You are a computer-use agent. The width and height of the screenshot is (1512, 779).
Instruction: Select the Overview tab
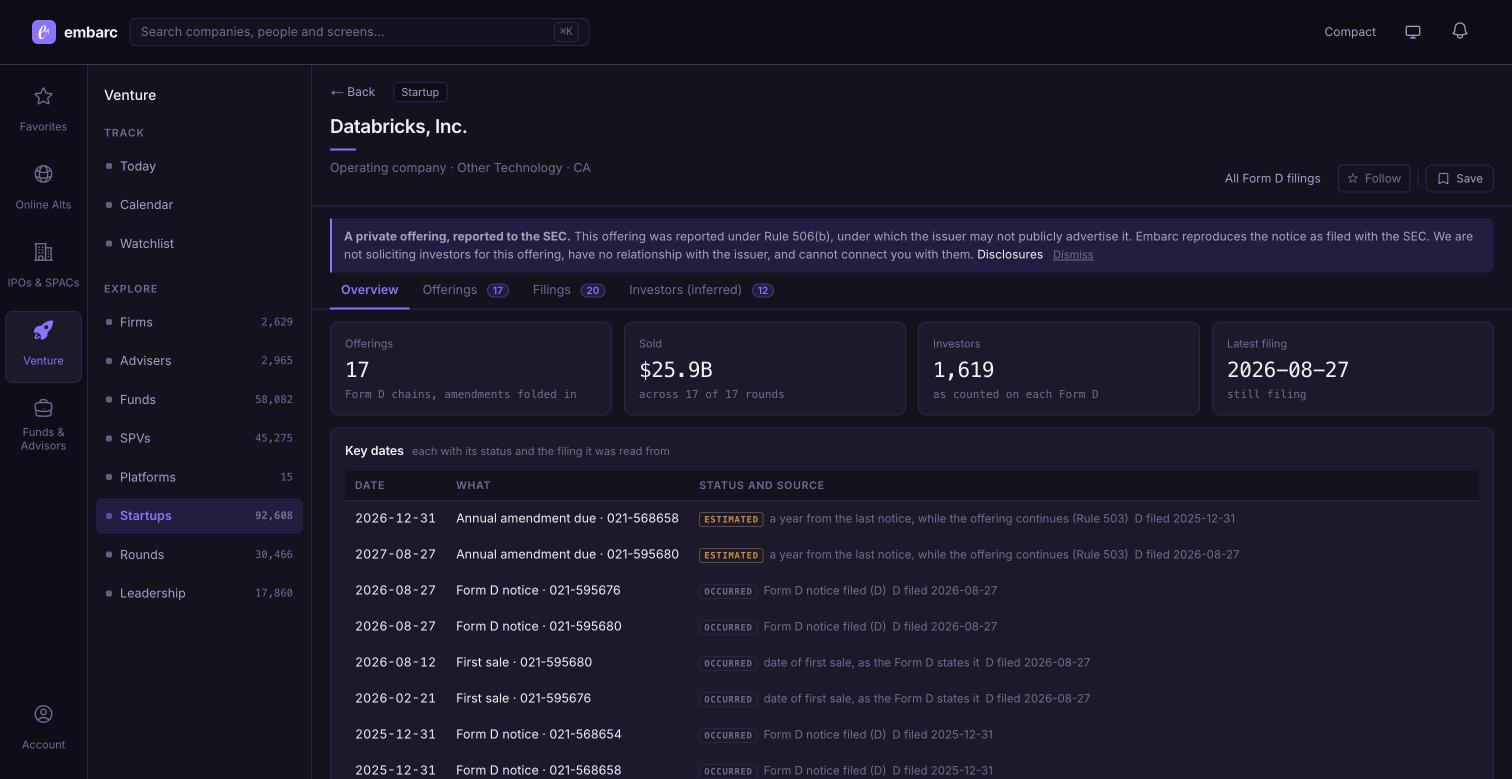point(369,290)
